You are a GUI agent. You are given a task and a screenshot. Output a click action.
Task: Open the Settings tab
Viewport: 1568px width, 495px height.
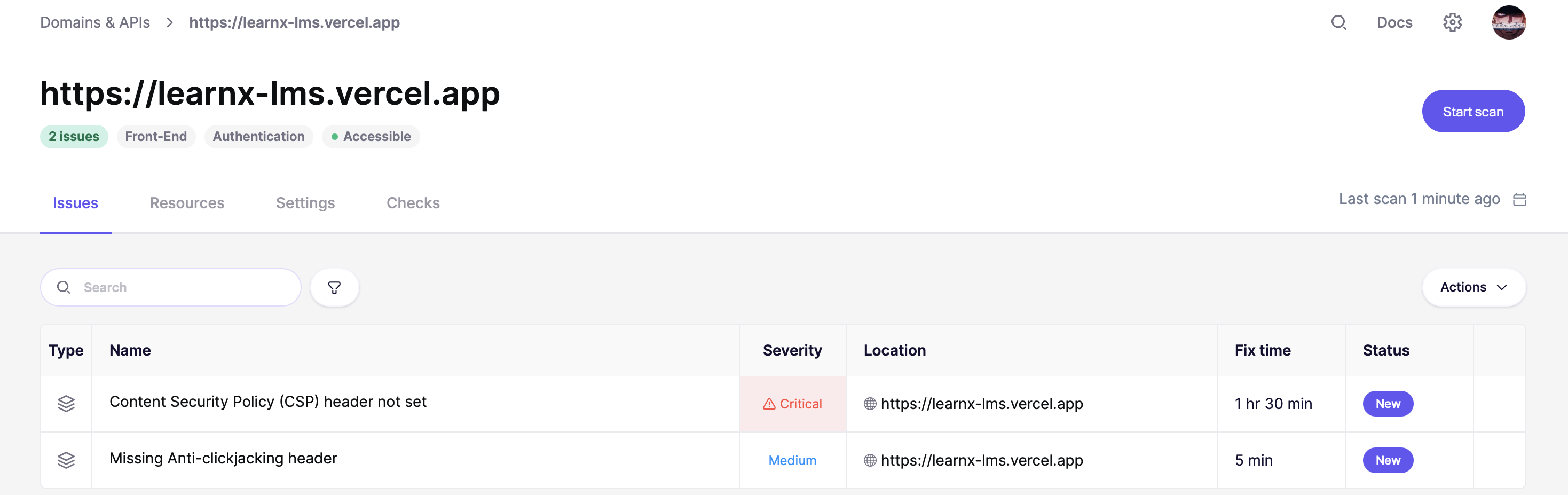tap(305, 203)
